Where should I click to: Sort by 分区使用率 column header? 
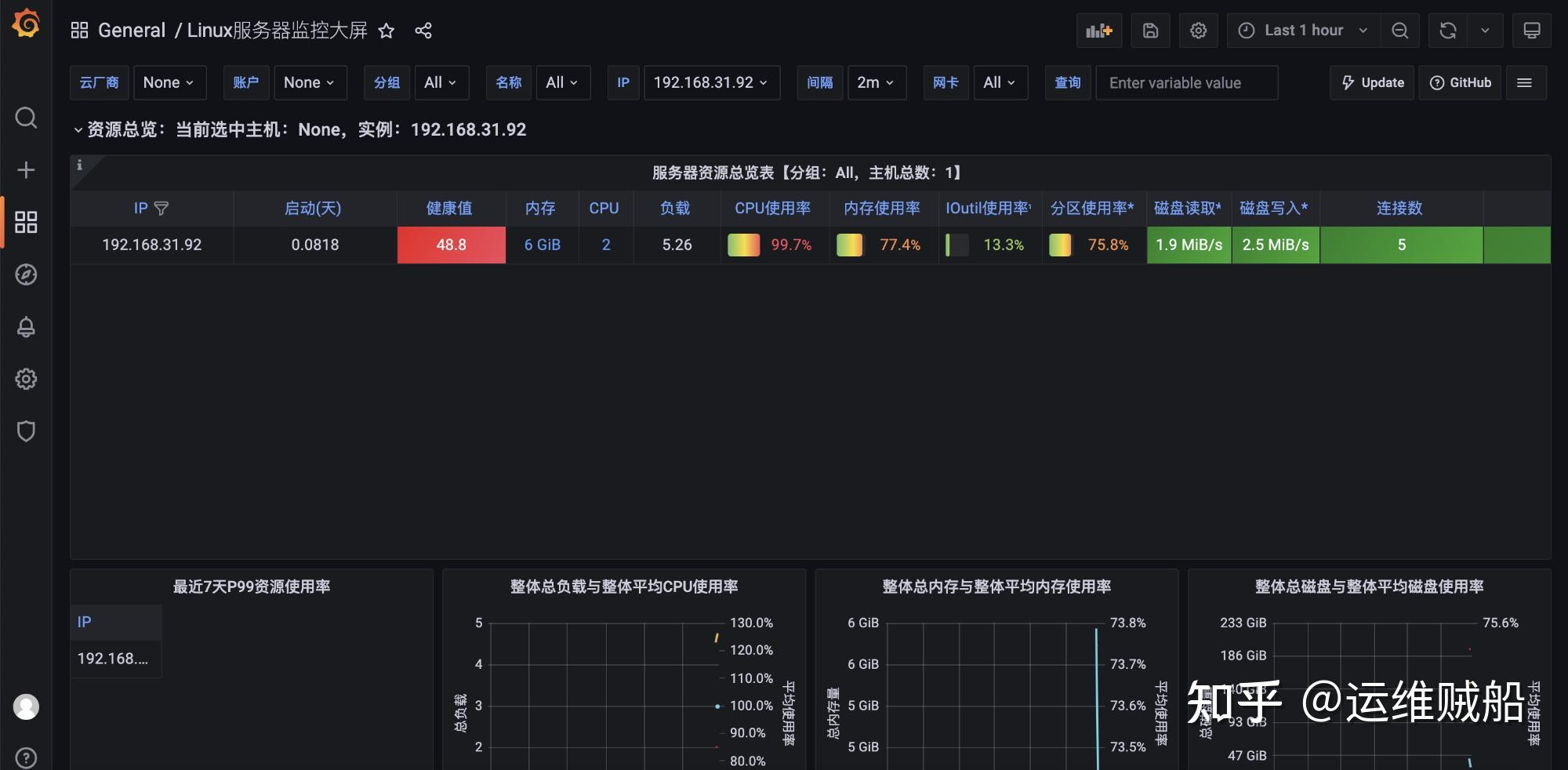(x=1092, y=209)
